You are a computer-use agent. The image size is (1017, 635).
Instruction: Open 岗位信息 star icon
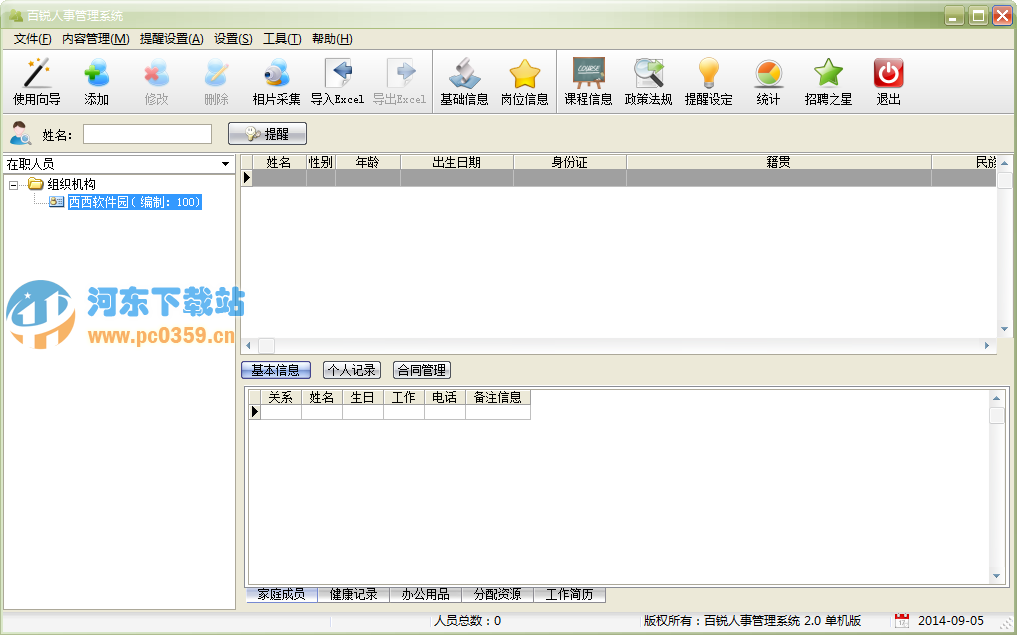(525, 73)
